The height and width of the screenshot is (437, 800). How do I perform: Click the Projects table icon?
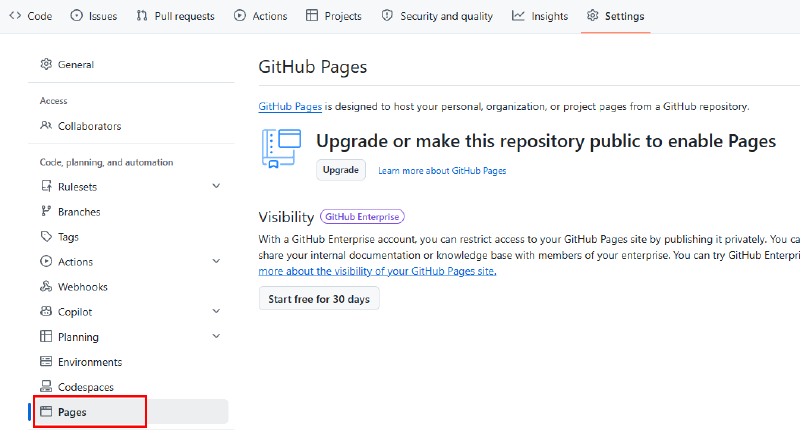[x=312, y=16]
